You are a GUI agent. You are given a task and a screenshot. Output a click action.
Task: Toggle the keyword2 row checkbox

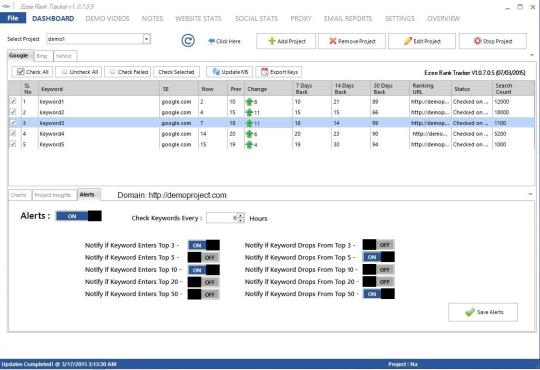click(x=13, y=112)
